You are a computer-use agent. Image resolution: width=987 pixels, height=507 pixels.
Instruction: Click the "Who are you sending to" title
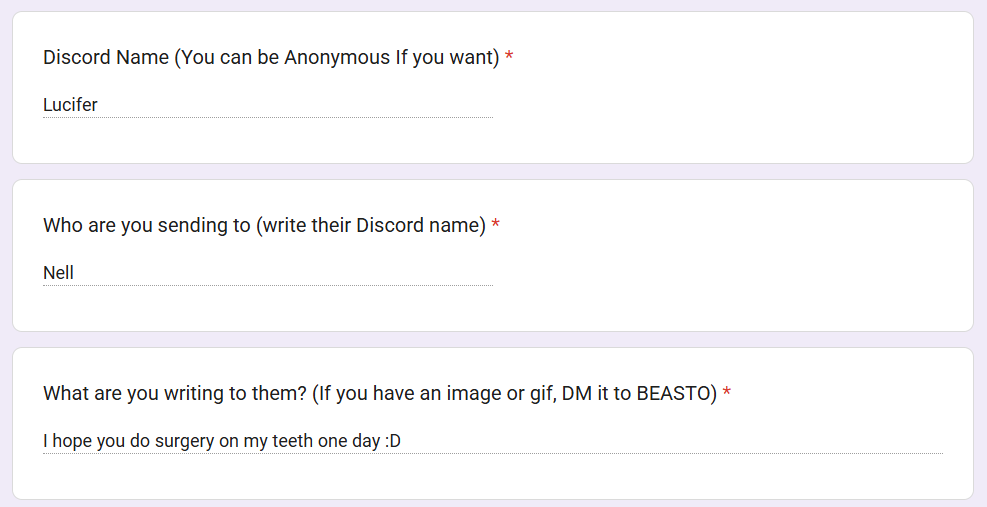click(146, 225)
